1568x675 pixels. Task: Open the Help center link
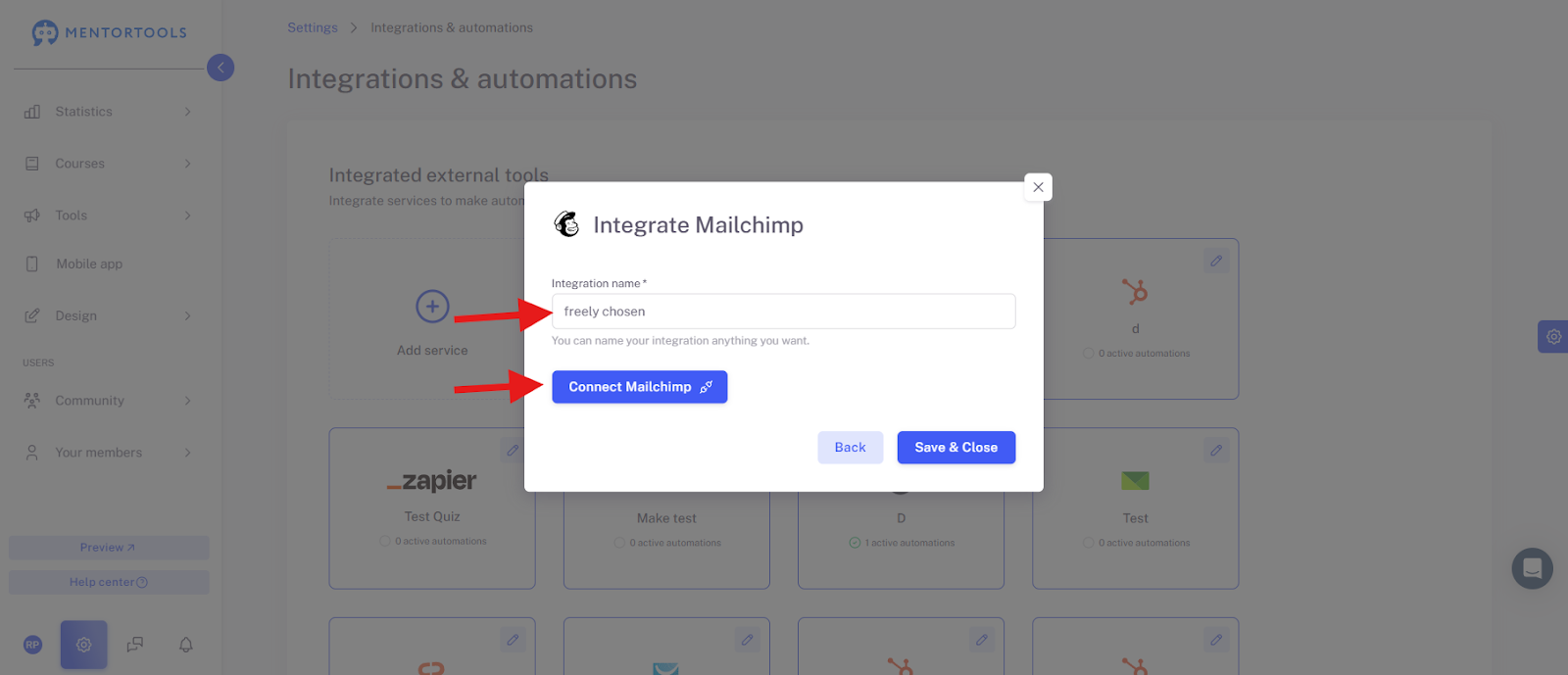109,582
